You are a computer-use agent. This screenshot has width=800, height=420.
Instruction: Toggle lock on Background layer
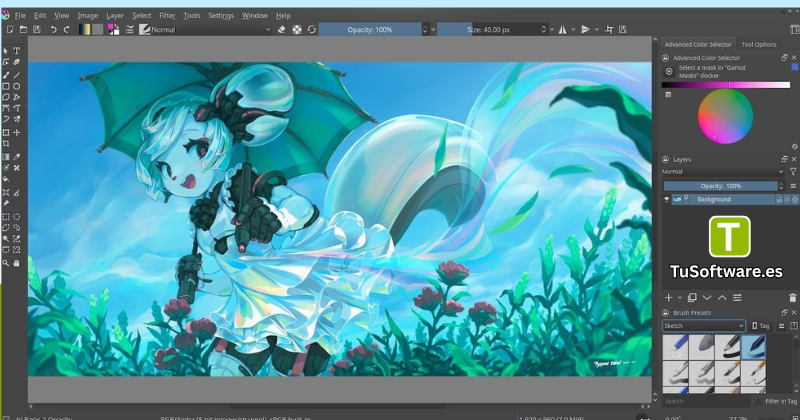pos(779,200)
